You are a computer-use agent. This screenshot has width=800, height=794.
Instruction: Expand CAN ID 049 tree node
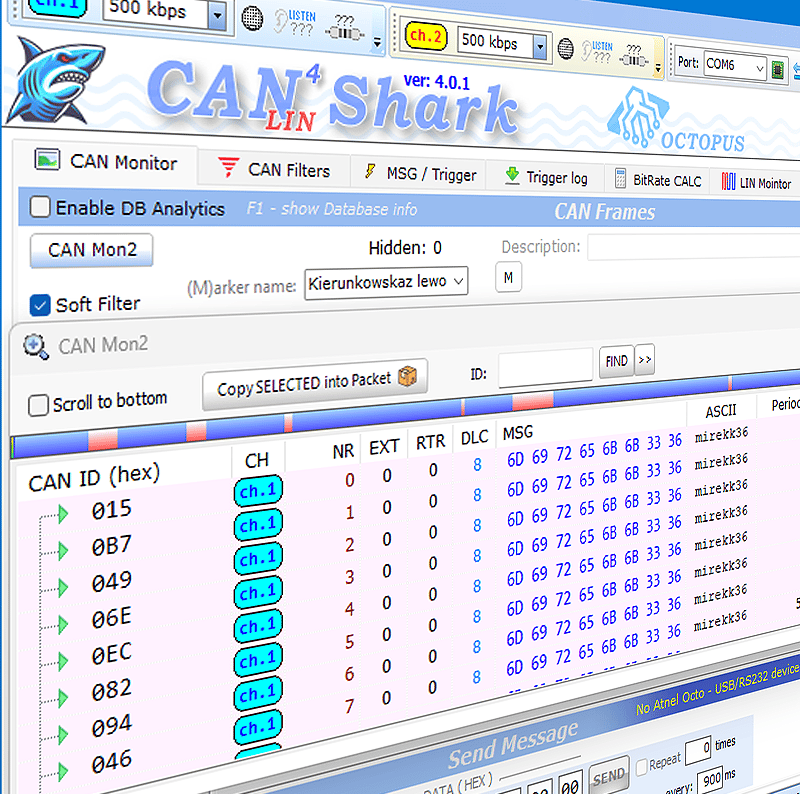click(x=63, y=587)
